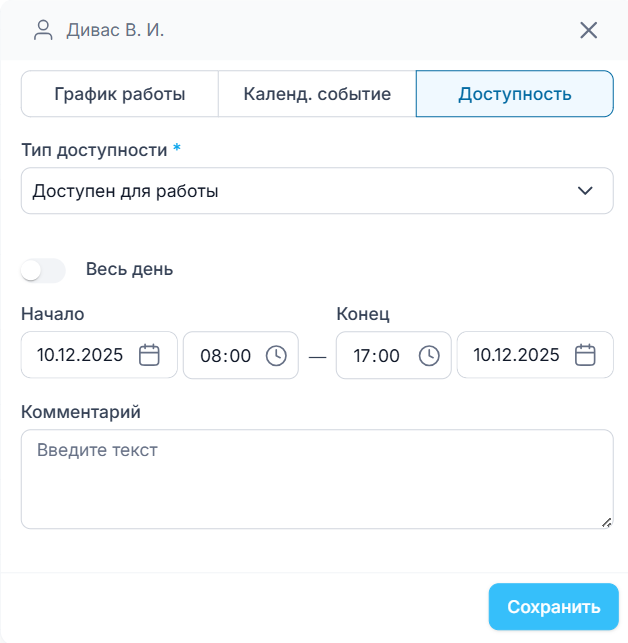Screen dimensions: 628x643
Task: Expand the "Тип доступности" dropdown chevron
Action: point(585,191)
